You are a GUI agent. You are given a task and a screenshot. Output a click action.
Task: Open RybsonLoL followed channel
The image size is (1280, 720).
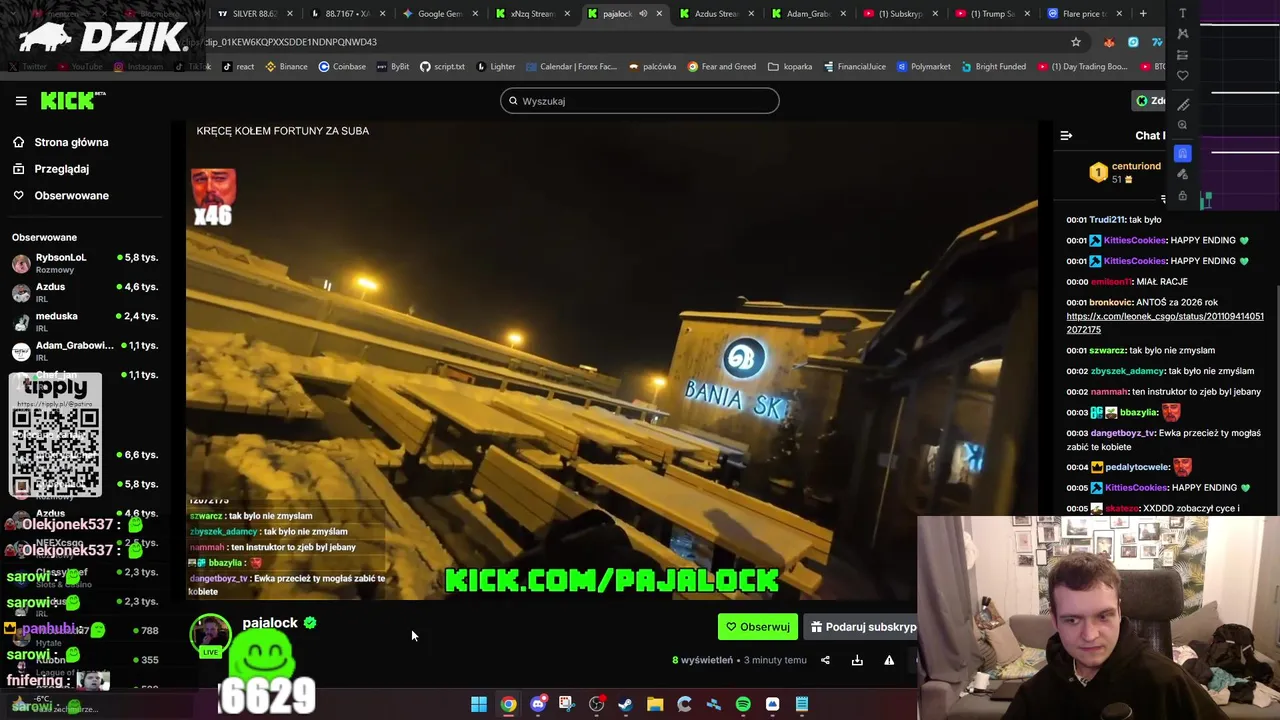pyautogui.click(x=85, y=263)
